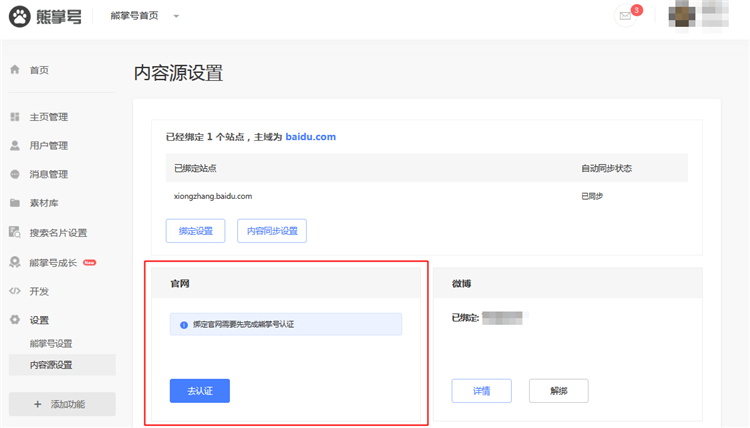Open 搜索名片设置 in the sidebar
Screen dimensions: 750x428
click(x=58, y=233)
